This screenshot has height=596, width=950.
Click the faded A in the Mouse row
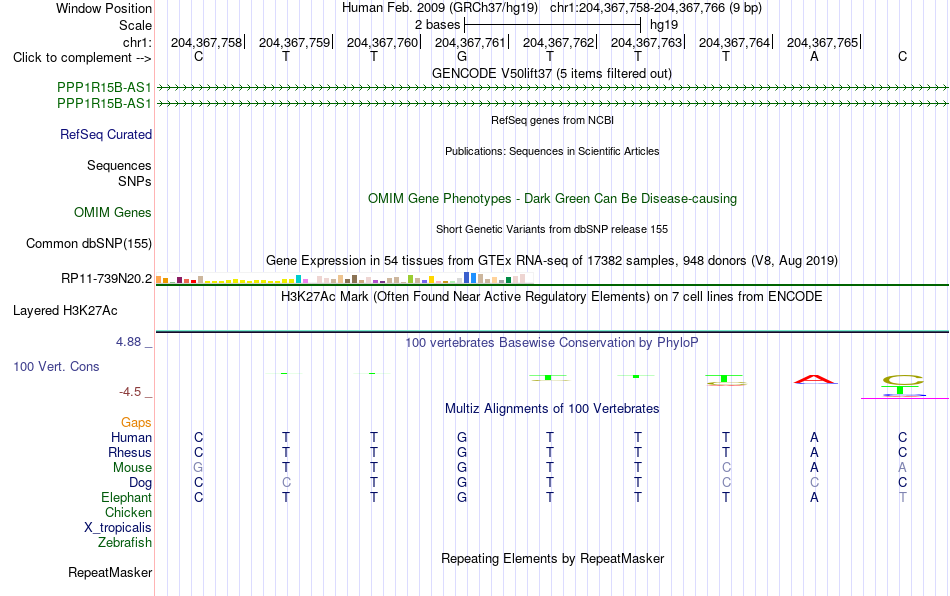[902, 468]
